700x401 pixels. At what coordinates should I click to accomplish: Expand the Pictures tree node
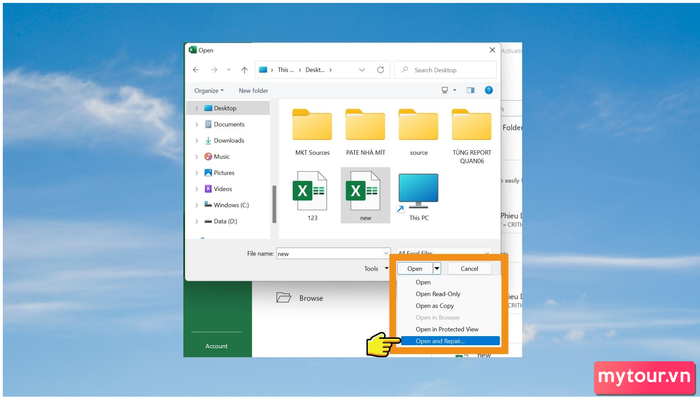[x=196, y=172]
